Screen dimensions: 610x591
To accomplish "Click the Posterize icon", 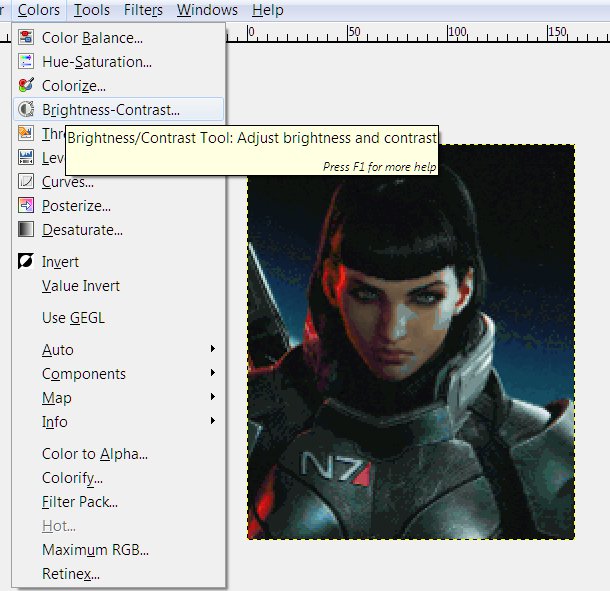I will [26, 206].
